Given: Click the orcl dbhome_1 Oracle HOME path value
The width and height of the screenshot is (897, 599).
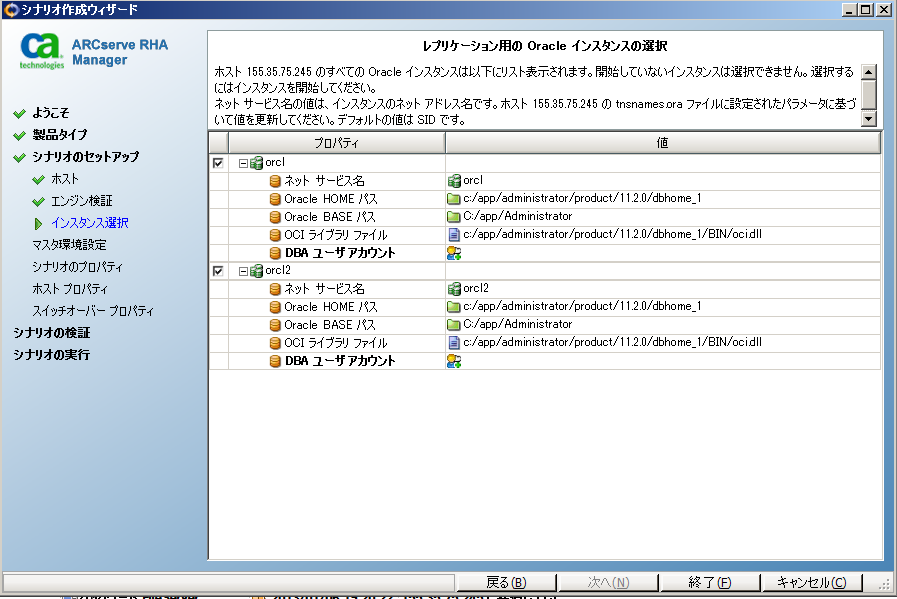Looking at the screenshot, I should (x=582, y=198).
